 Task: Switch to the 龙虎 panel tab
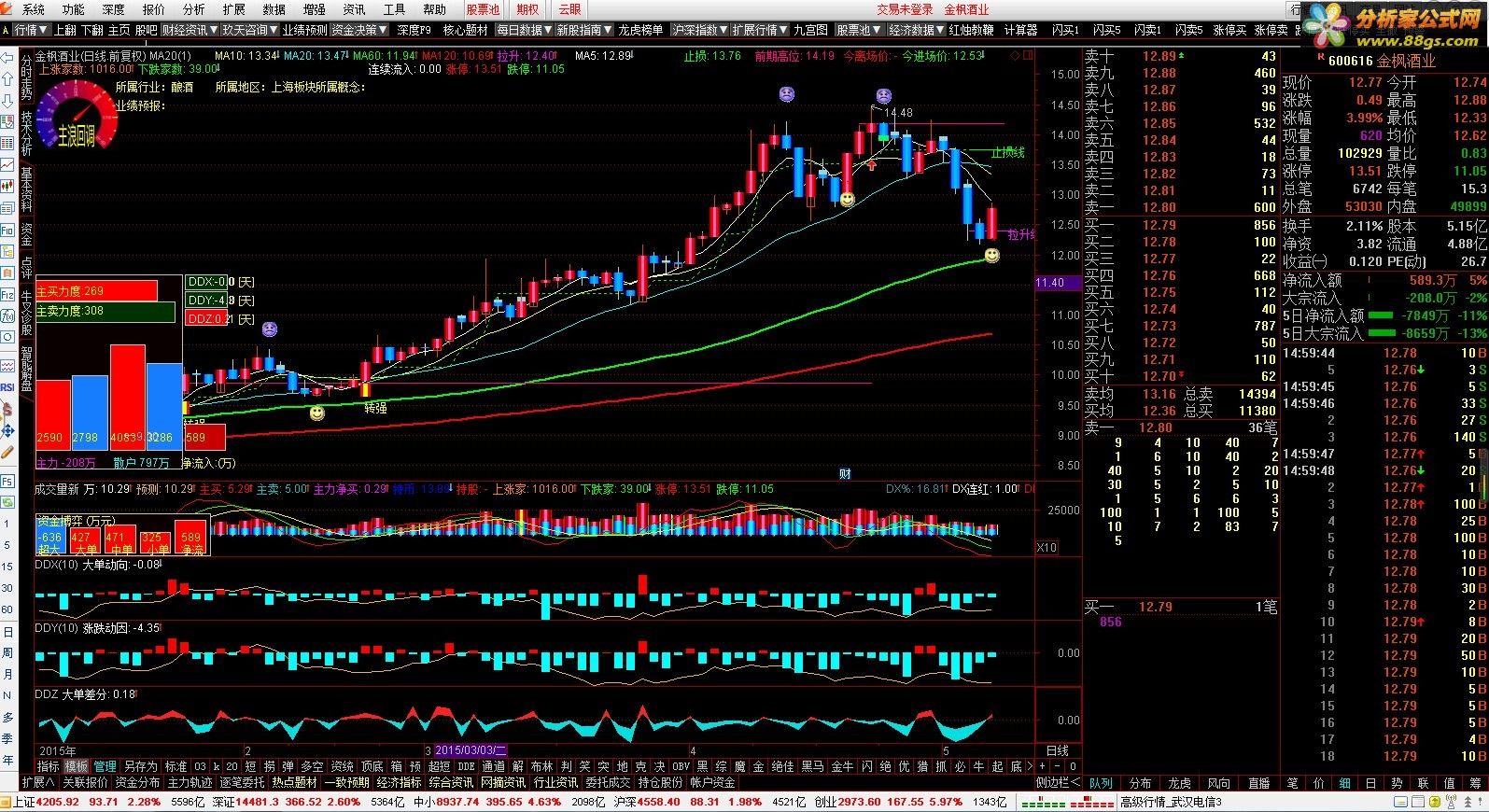click(x=1179, y=782)
